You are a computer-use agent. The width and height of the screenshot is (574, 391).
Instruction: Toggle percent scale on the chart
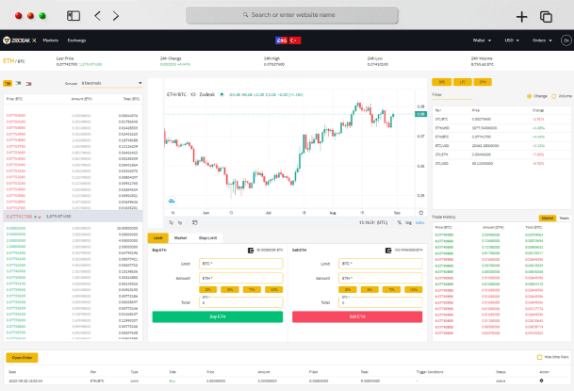[399, 223]
